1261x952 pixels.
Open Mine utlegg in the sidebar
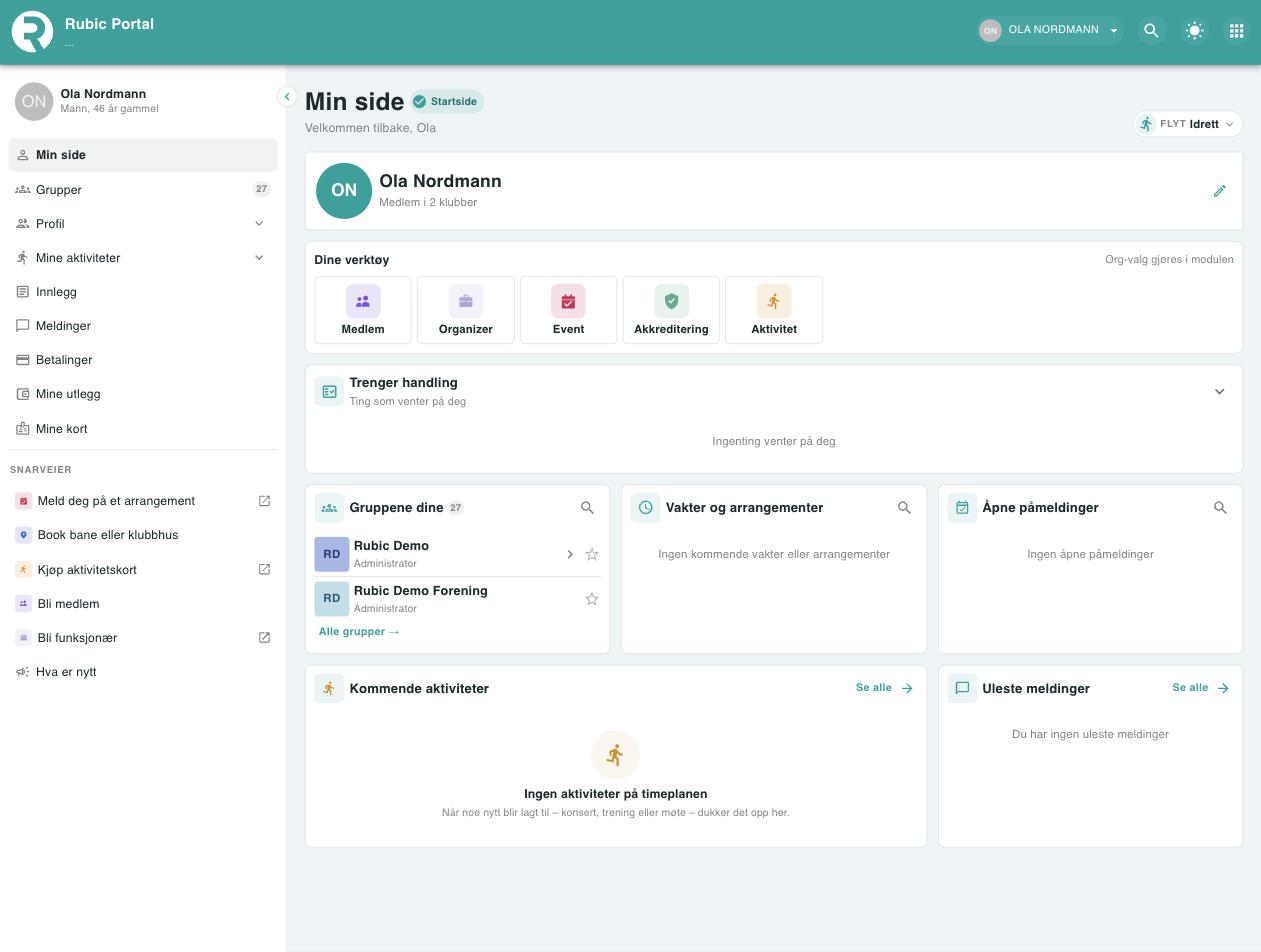point(143,393)
